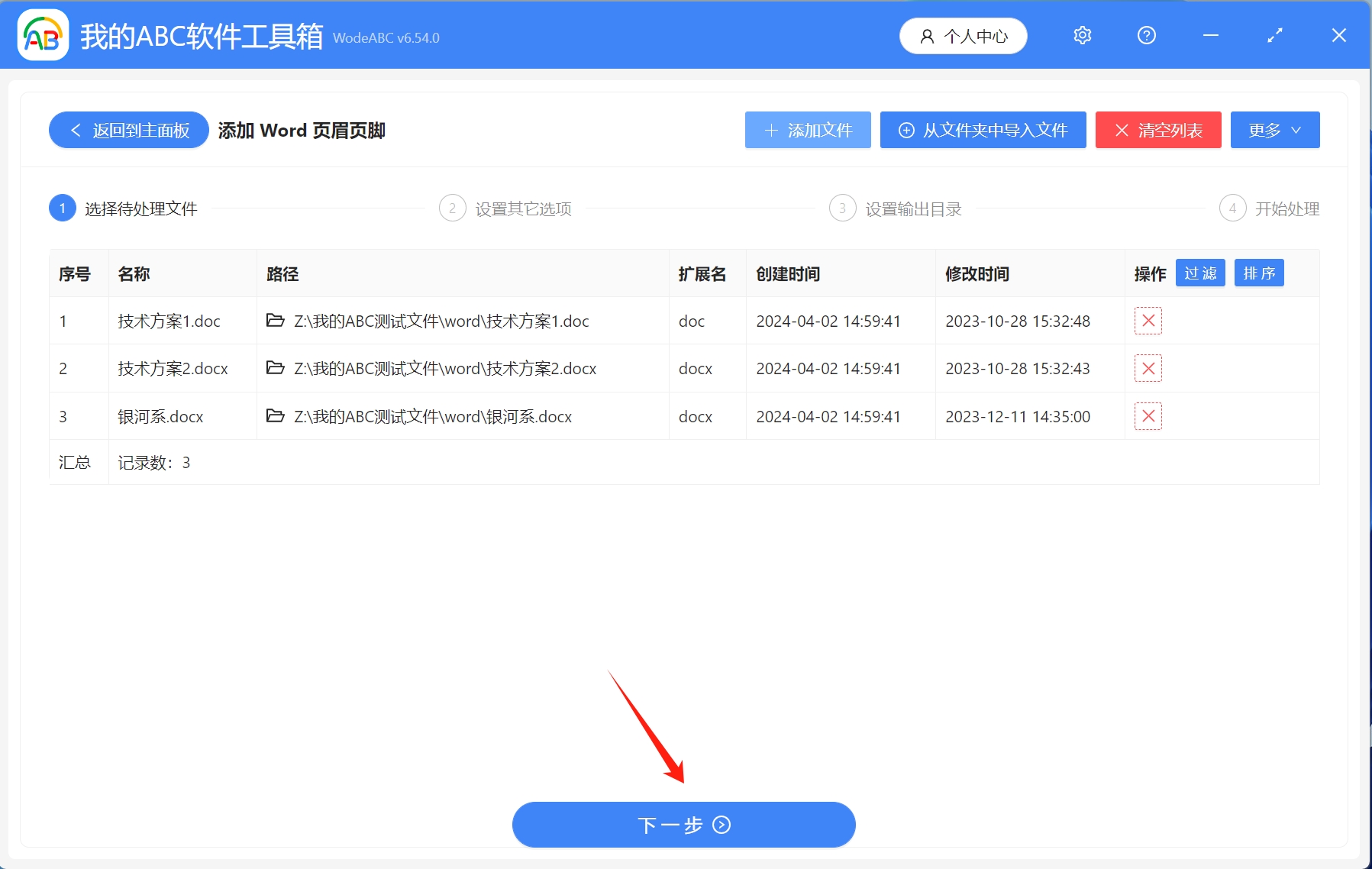Click 从文件夹中导入文件 button
1372x869 pixels.
click(x=983, y=130)
